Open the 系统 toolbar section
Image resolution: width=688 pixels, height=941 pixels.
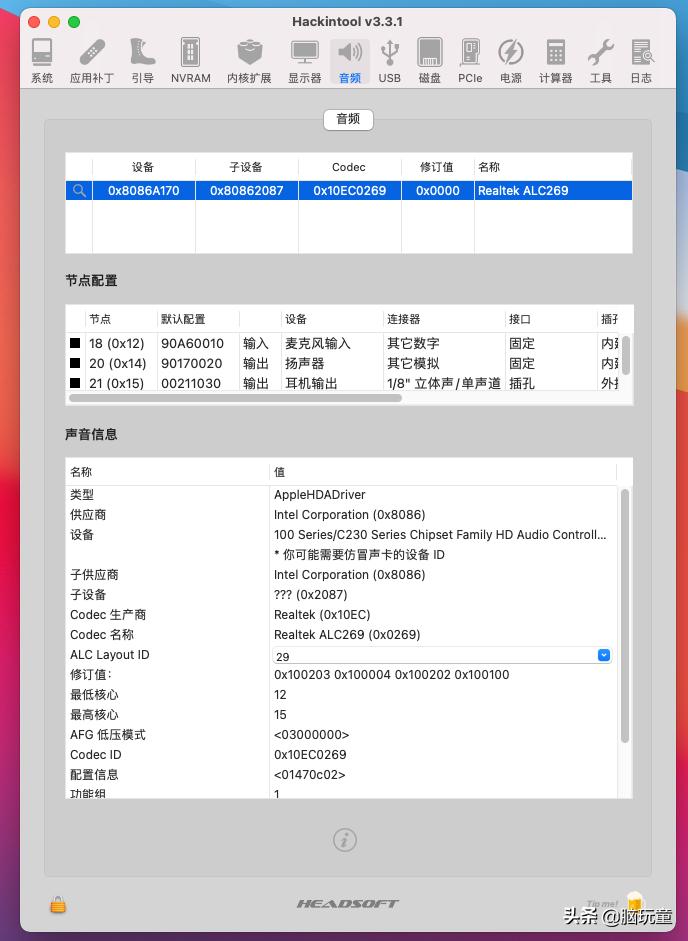(x=42, y=61)
